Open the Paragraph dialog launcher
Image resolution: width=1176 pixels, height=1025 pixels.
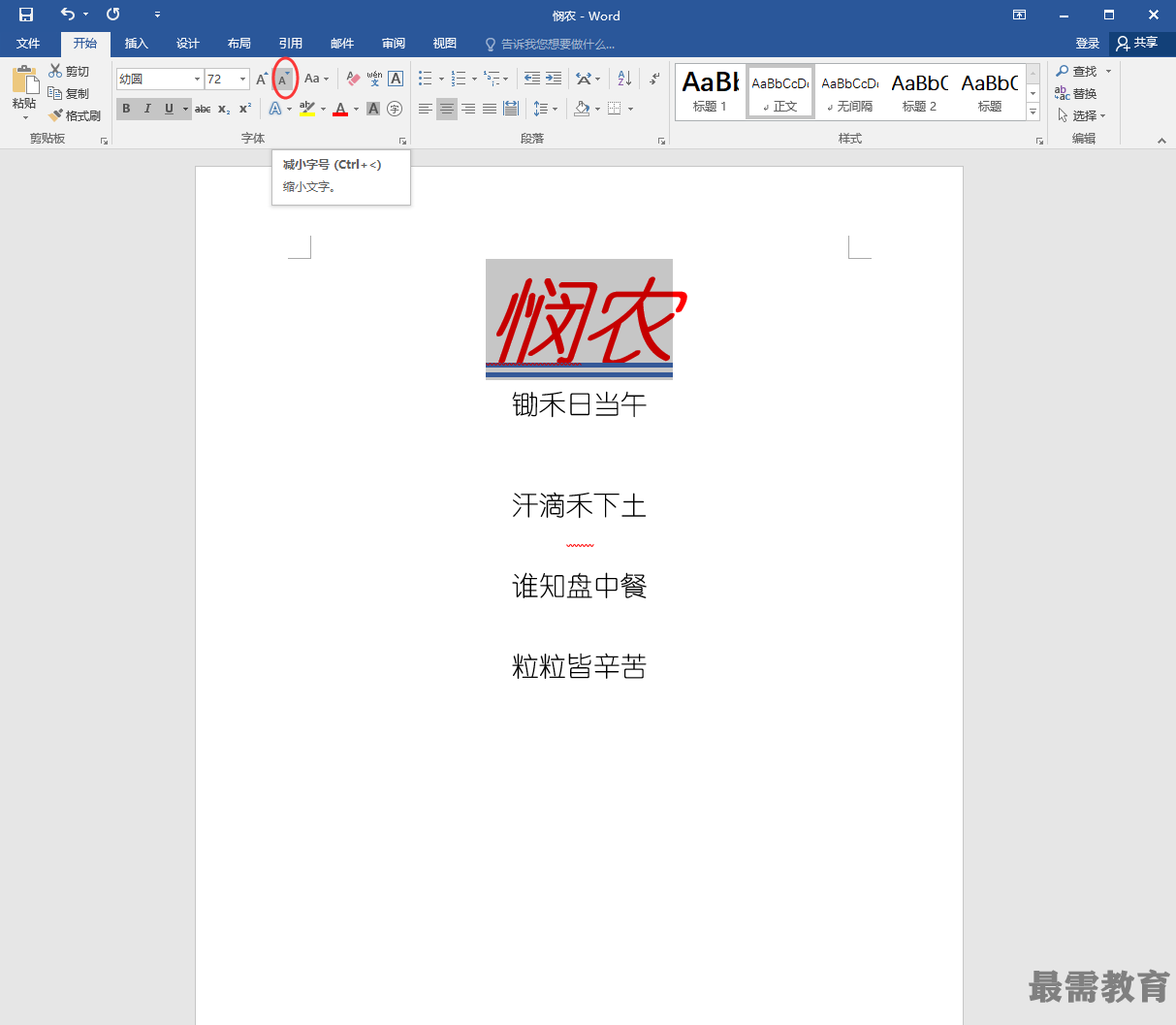[661, 141]
